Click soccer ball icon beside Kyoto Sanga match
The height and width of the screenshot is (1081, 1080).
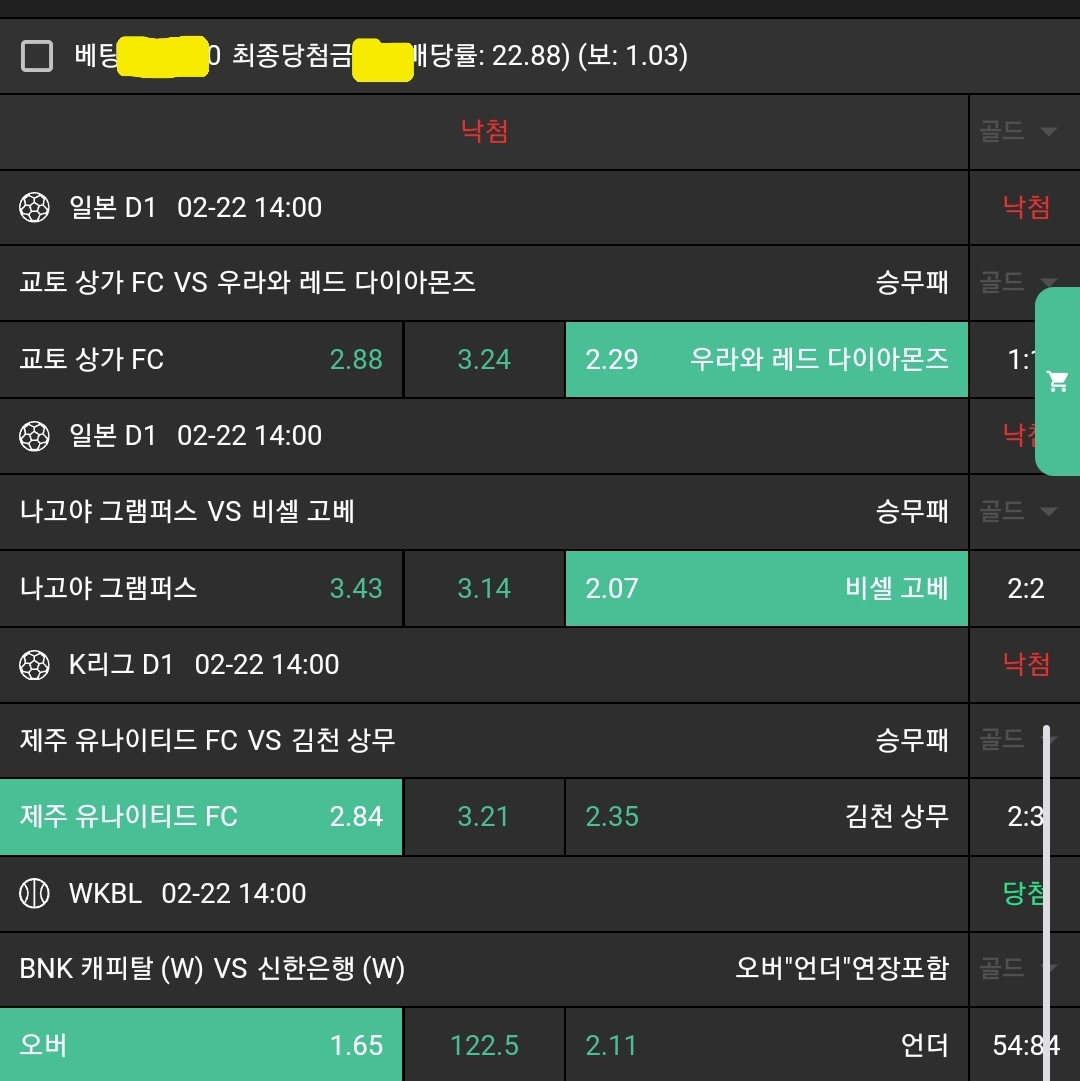pos(35,208)
